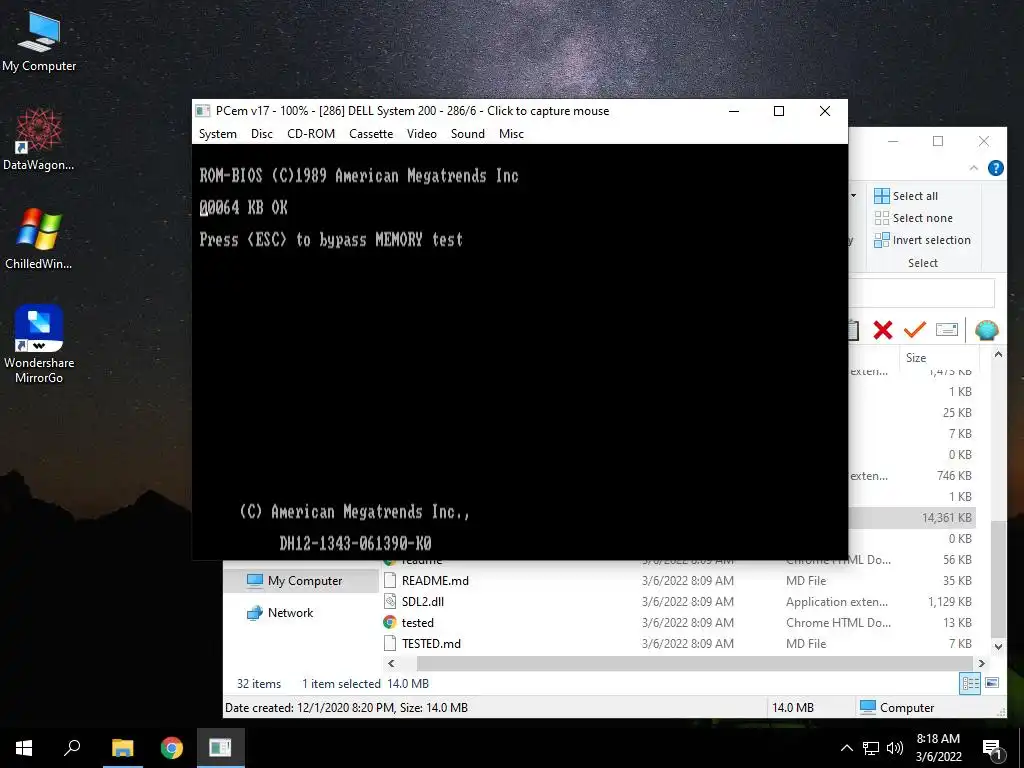The height and width of the screenshot is (768, 1024).
Task: Click the 746 KB size cell
Action: 953,475
